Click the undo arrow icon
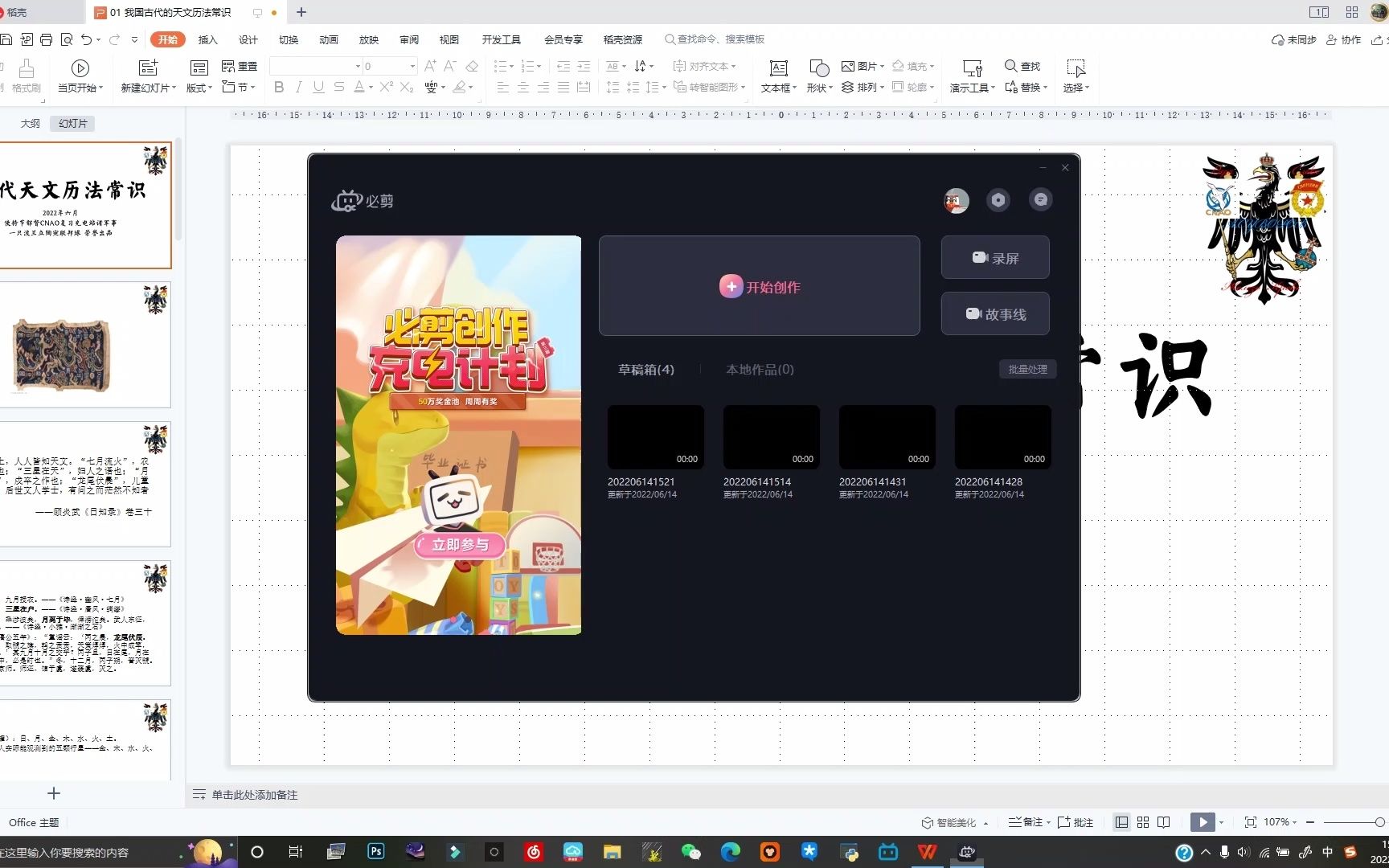This screenshot has height=868, width=1389. click(x=86, y=39)
